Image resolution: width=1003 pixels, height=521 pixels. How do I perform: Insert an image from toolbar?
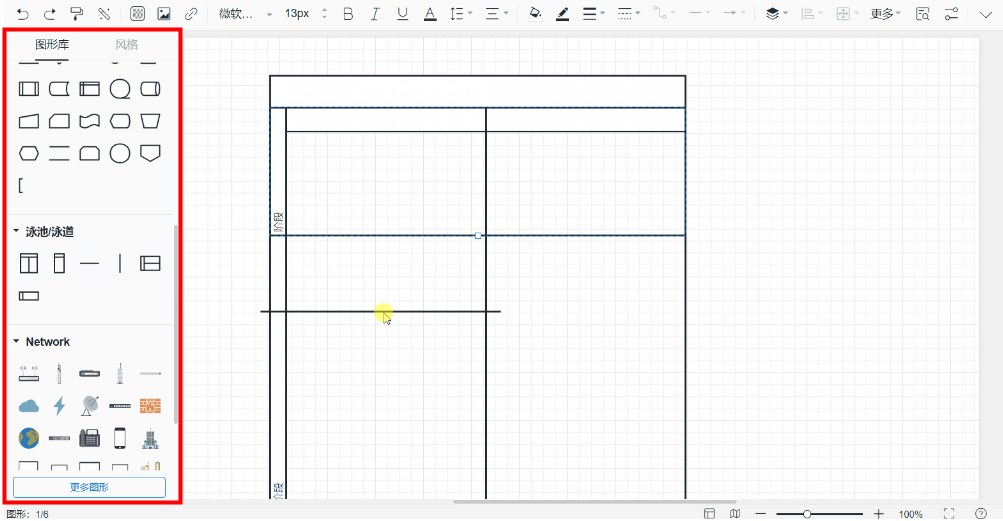(164, 13)
